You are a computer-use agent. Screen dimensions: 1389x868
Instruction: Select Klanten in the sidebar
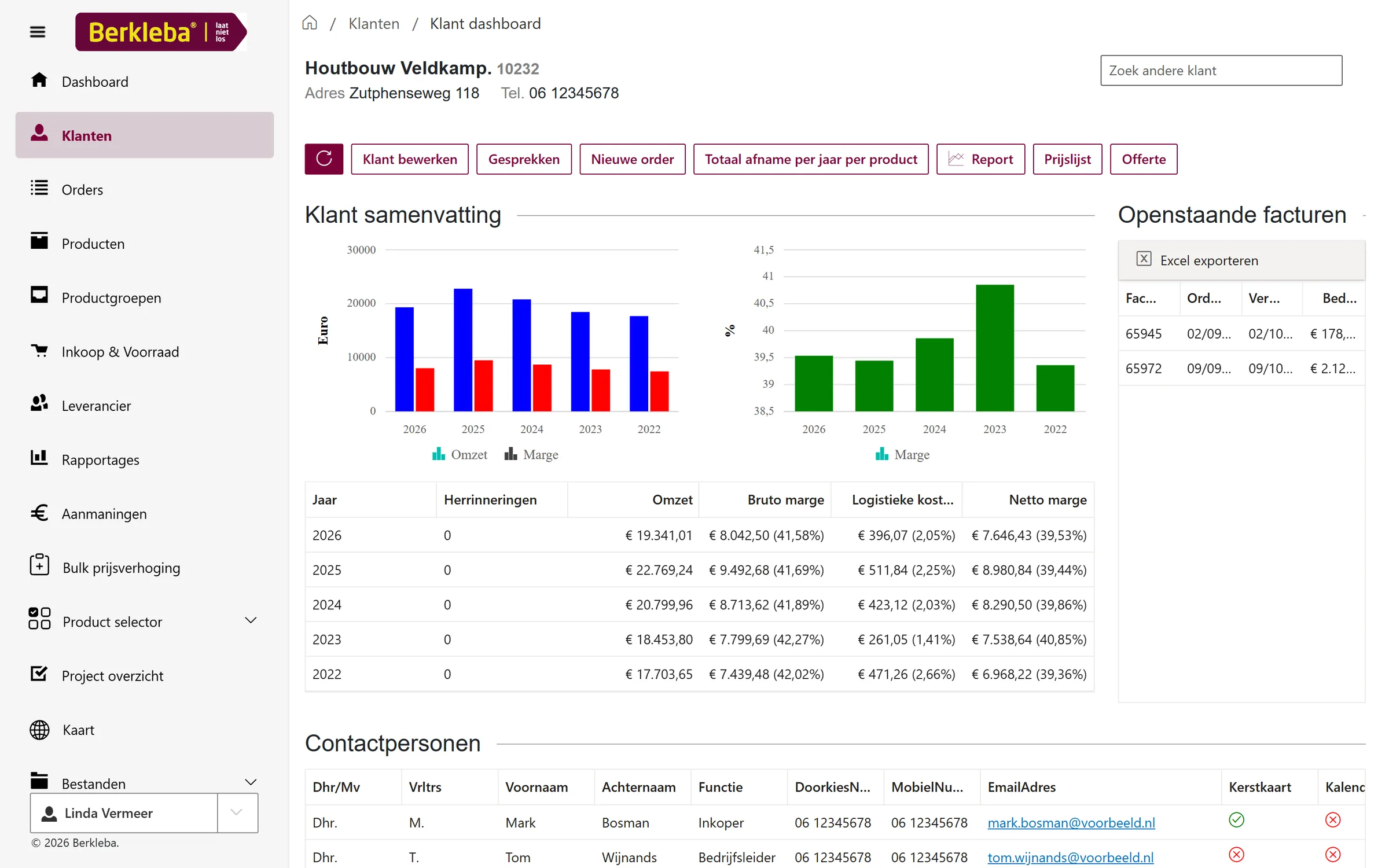145,135
